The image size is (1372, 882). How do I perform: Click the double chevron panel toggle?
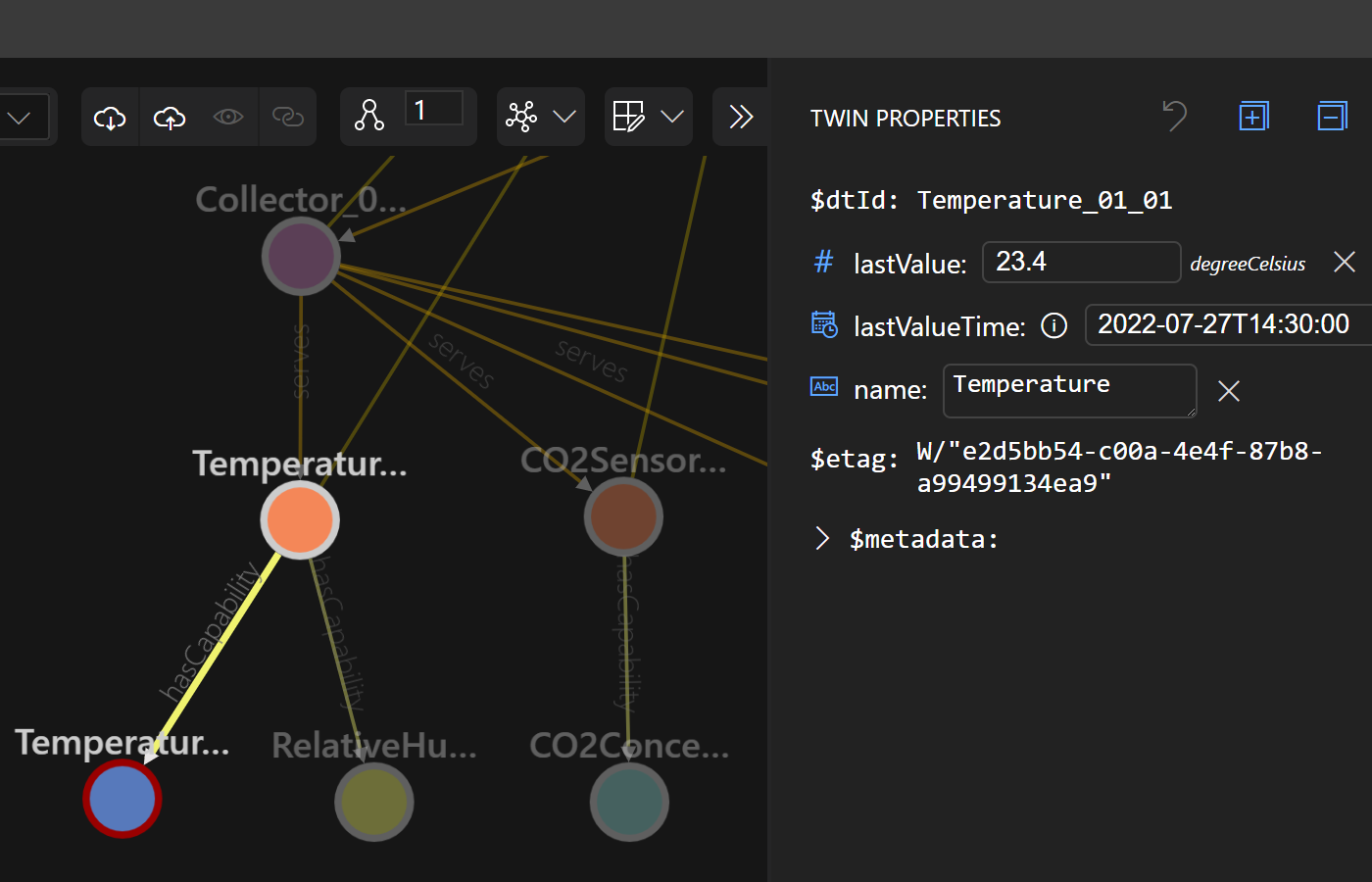coord(741,117)
